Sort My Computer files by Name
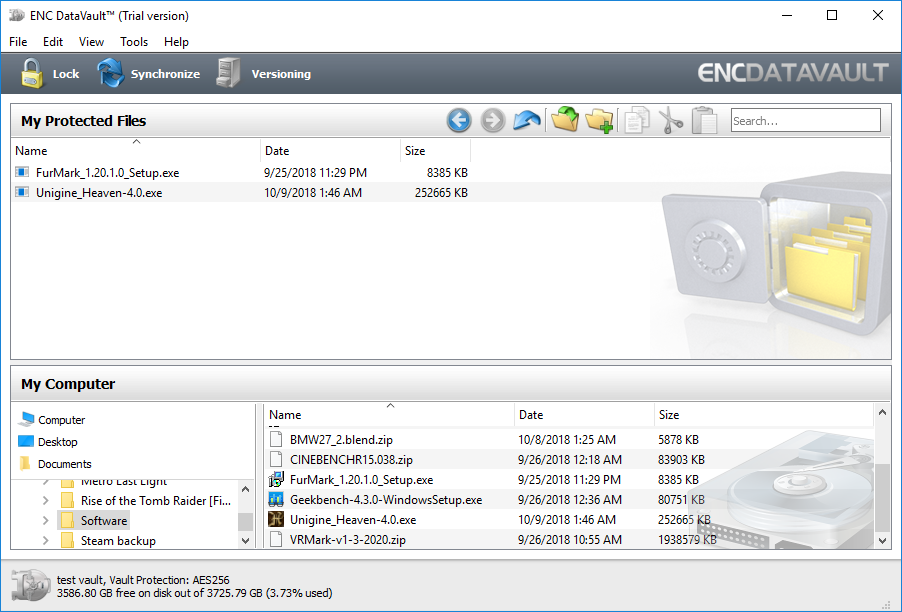This screenshot has height=612, width=902. (x=389, y=415)
